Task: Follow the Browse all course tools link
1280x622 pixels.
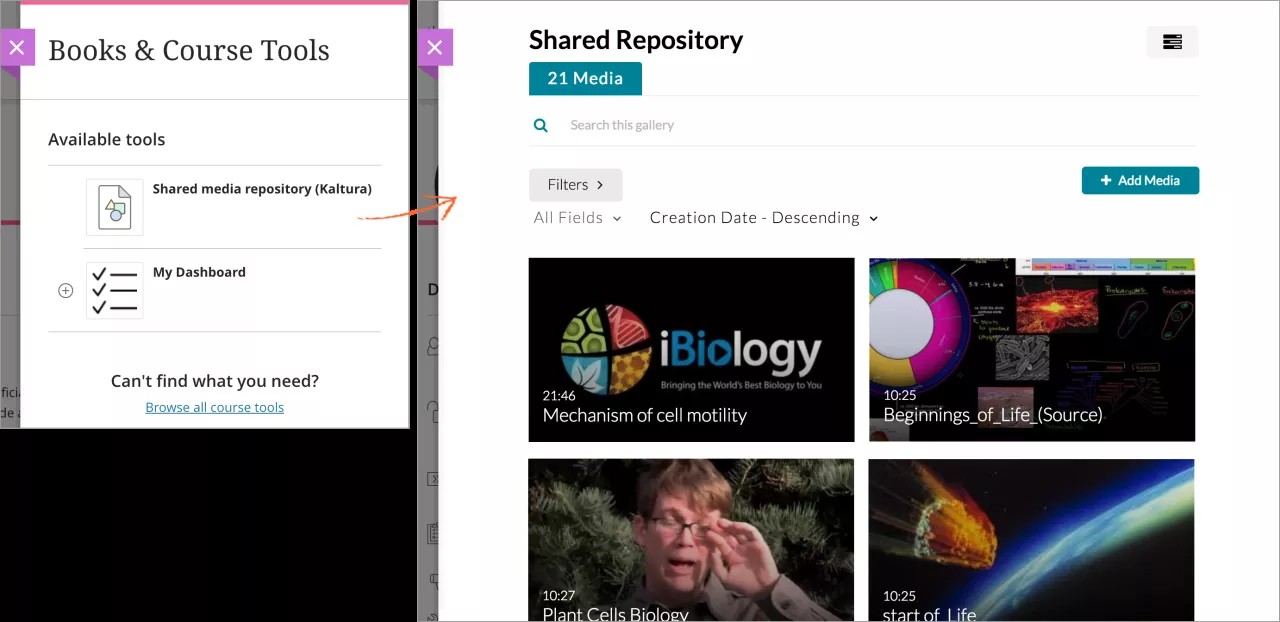Action: click(214, 407)
